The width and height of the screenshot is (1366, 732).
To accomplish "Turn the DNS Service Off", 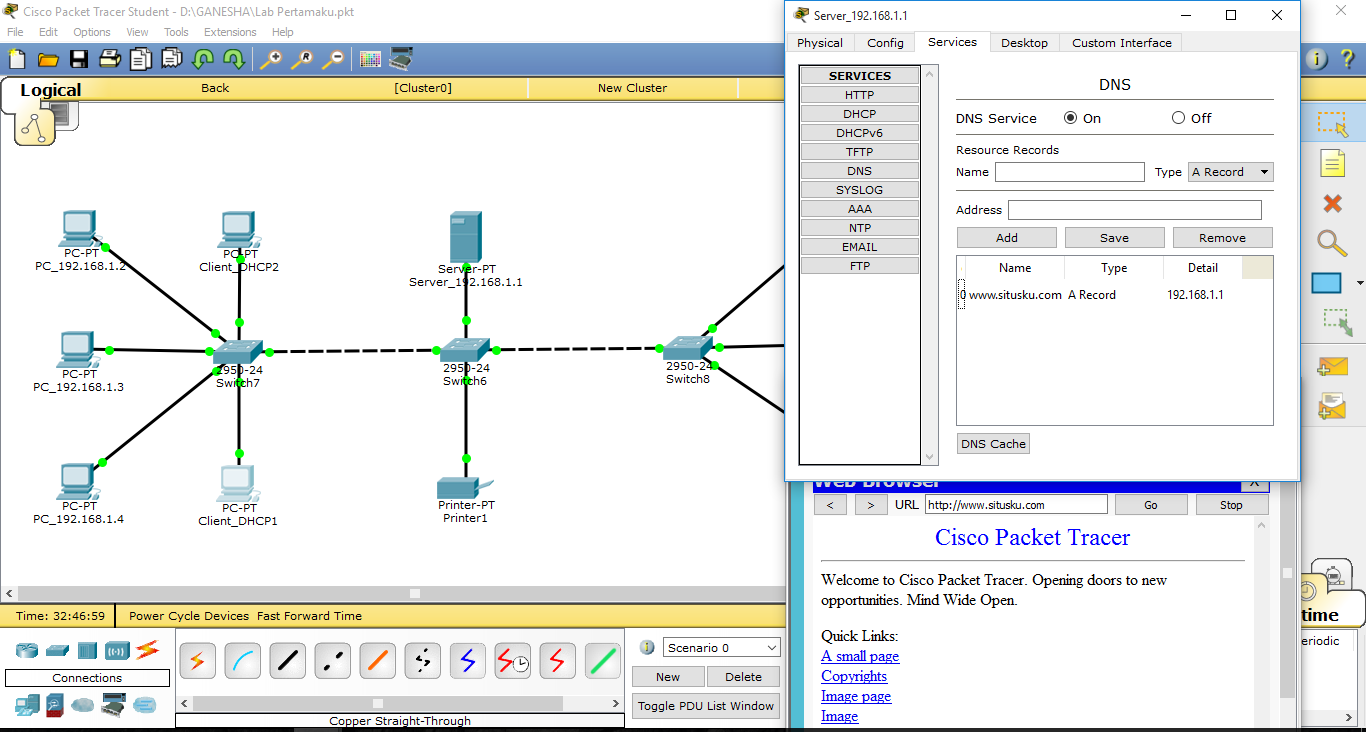I will pyautogui.click(x=1177, y=118).
